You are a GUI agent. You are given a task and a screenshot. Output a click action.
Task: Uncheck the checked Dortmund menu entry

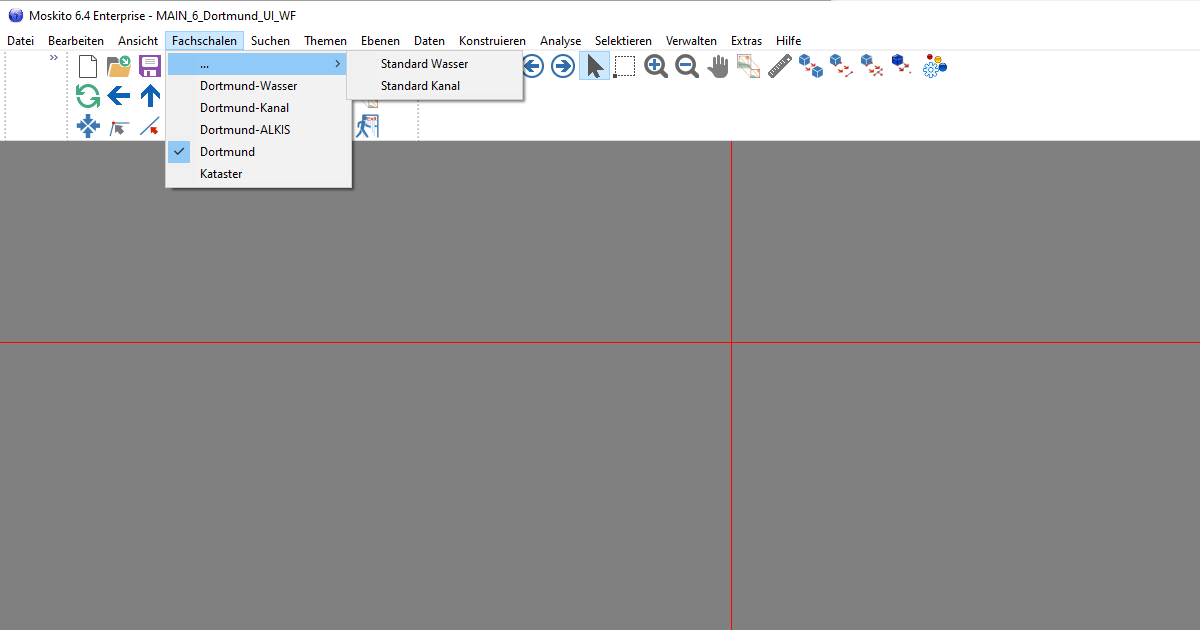click(x=227, y=152)
